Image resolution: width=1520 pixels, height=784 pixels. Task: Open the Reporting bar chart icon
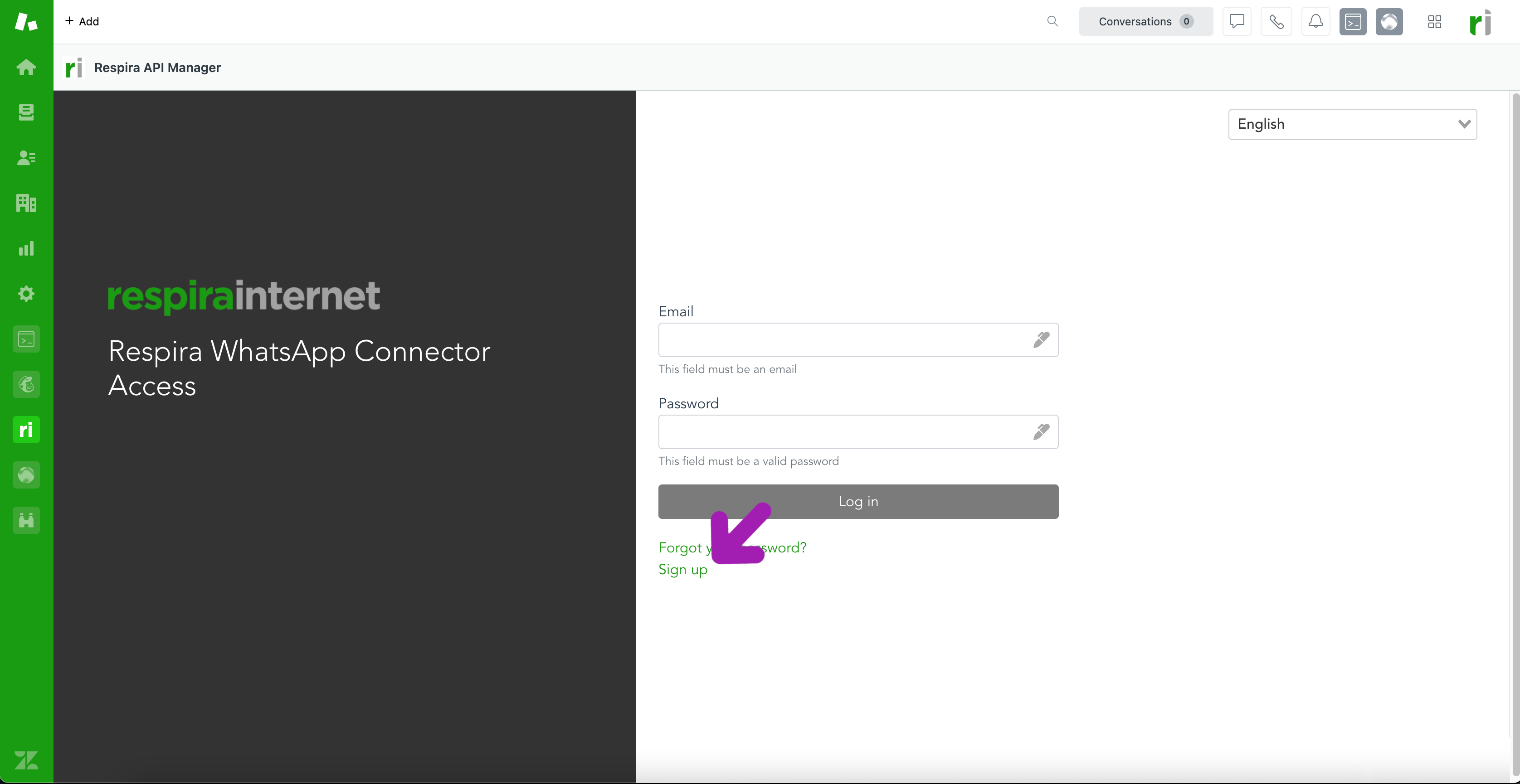tap(26, 248)
